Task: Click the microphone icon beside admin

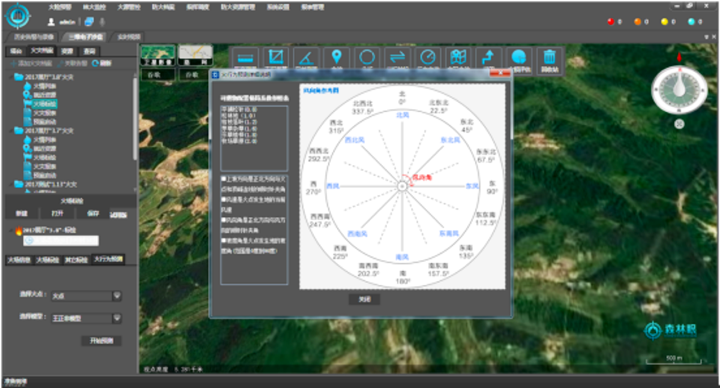Action: 102,22
